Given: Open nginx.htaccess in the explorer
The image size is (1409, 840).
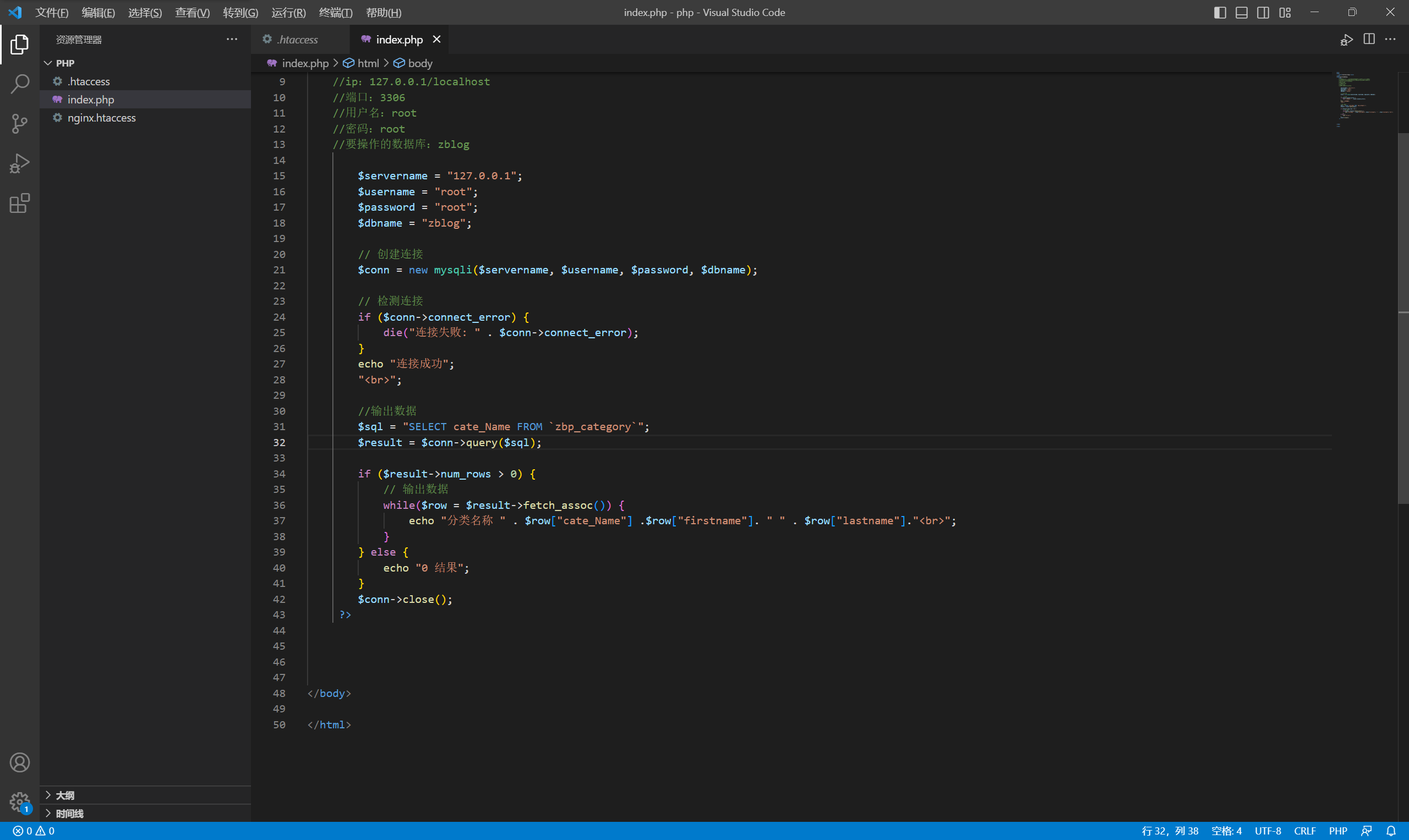Looking at the screenshot, I should pos(101,118).
